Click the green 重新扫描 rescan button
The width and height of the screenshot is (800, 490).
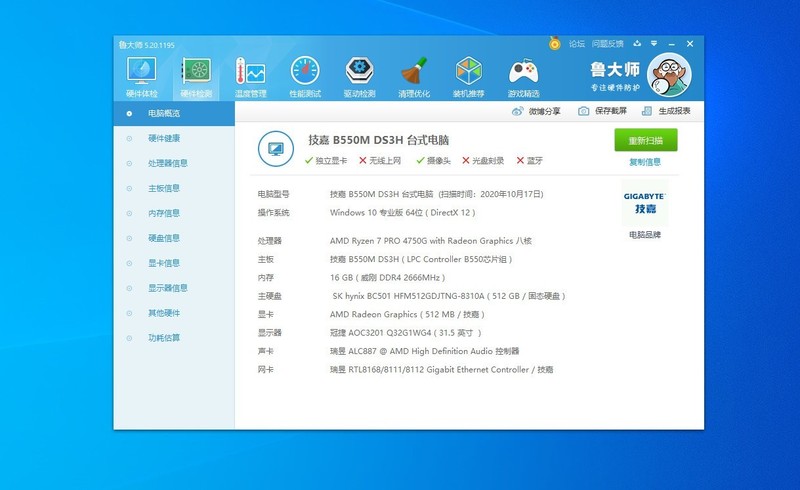pos(646,140)
